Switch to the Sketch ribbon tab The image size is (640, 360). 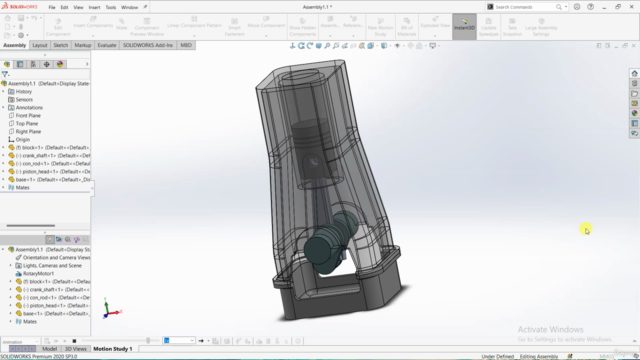pos(60,45)
